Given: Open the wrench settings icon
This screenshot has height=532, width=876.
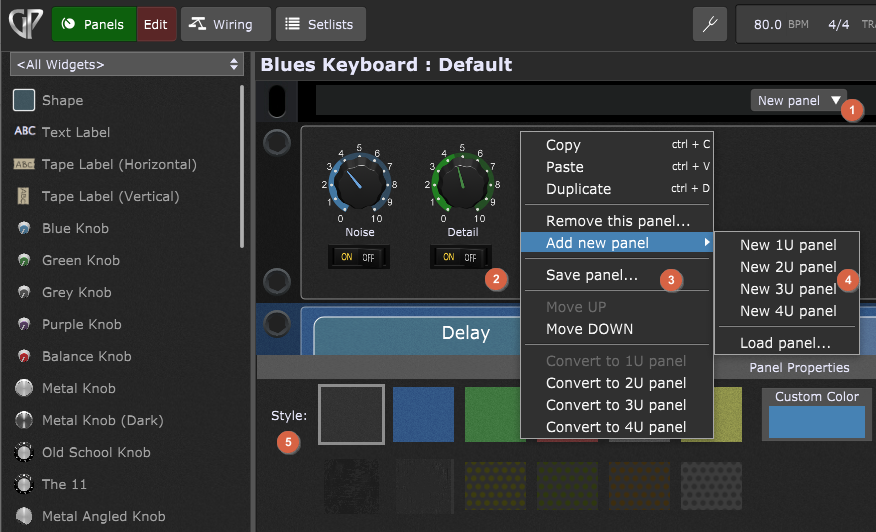Looking at the screenshot, I should click(x=710, y=24).
